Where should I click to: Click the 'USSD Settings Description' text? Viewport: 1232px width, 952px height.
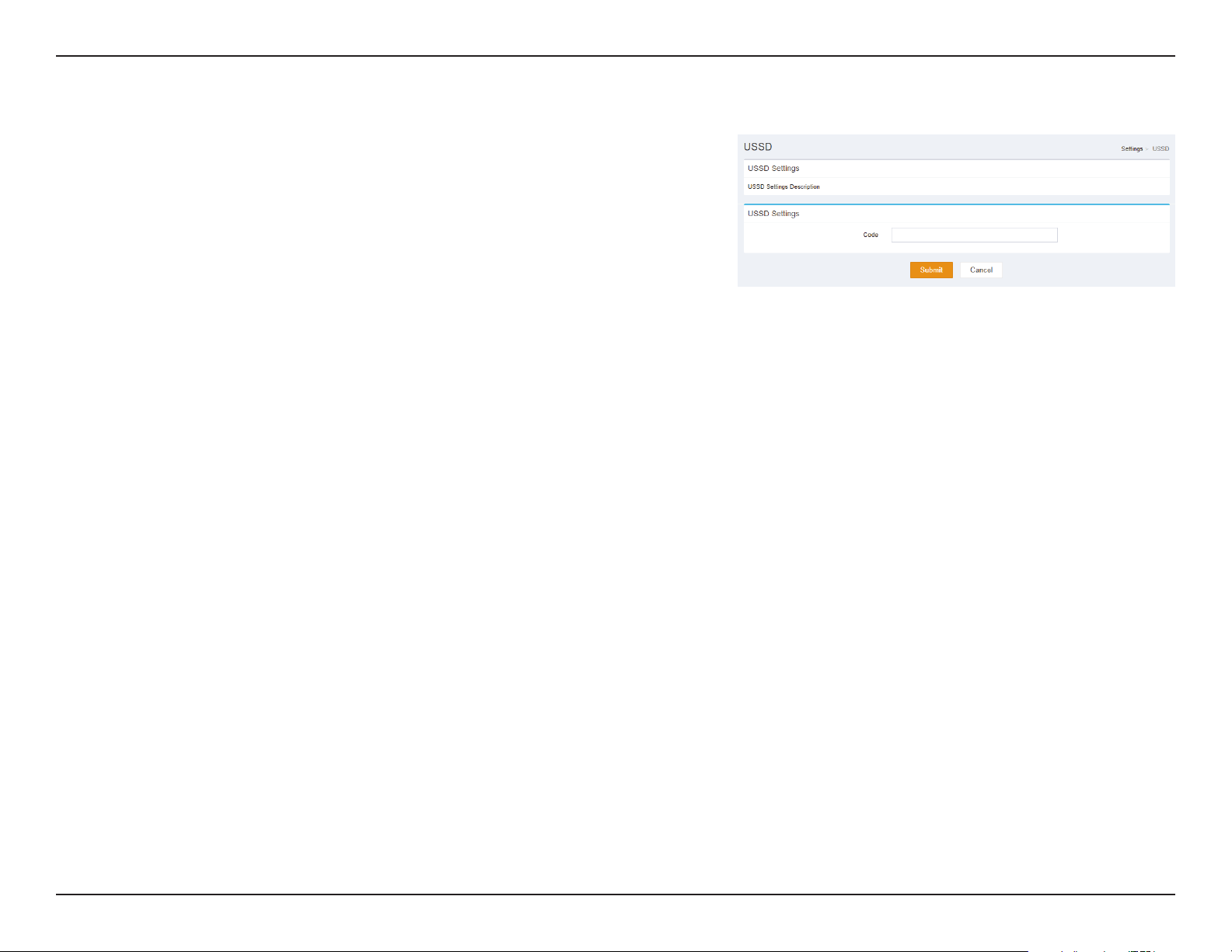point(784,187)
